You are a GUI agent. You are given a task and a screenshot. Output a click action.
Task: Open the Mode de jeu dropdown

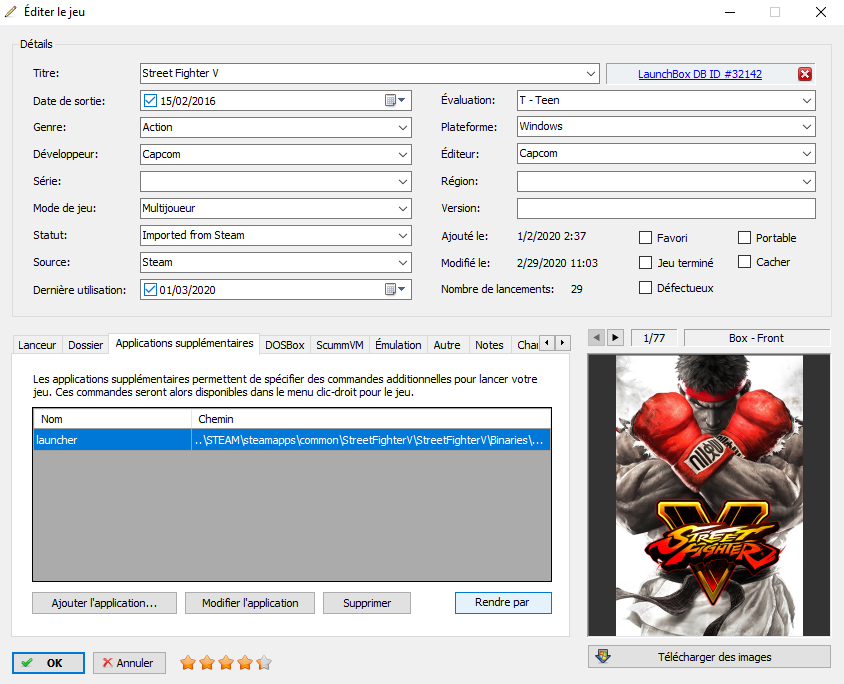[403, 208]
